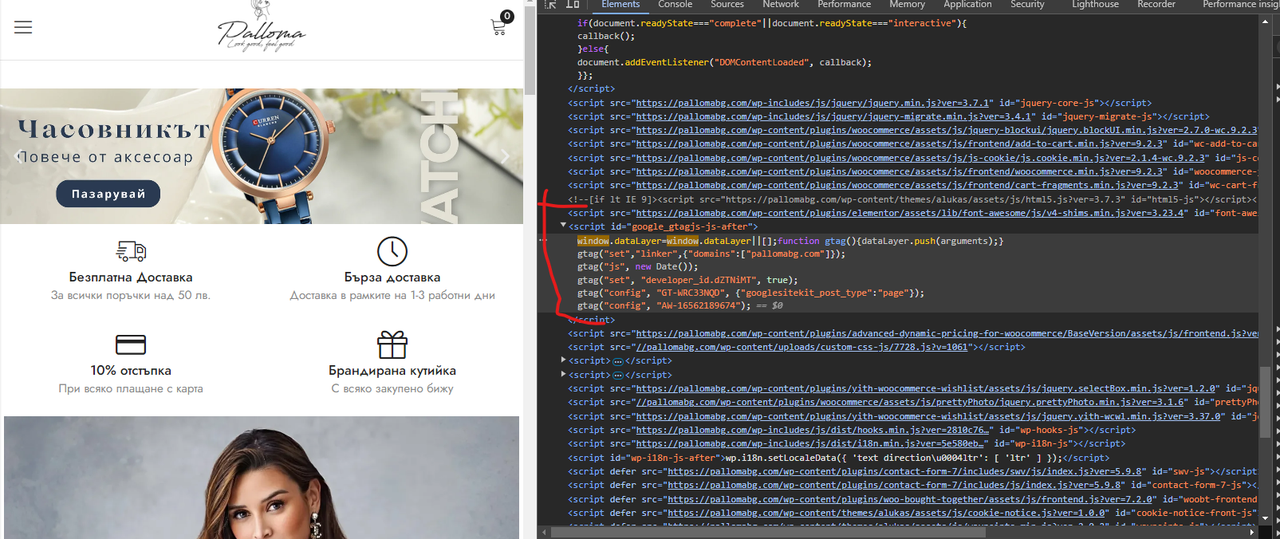Viewport: 1280px width, 539px height.
Task: Expand collapsed script node directly above selectBox.min.js line
Action: click(x=562, y=375)
